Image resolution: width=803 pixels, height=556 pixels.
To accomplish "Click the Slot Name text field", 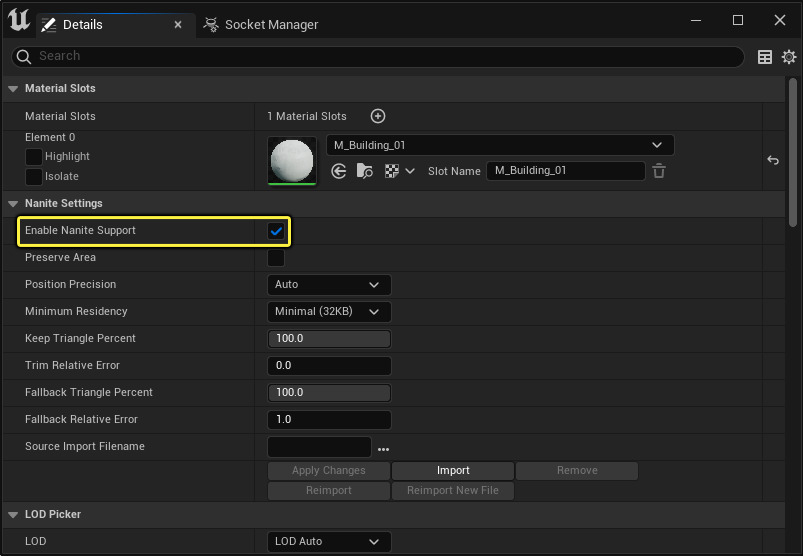I will 565,171.
